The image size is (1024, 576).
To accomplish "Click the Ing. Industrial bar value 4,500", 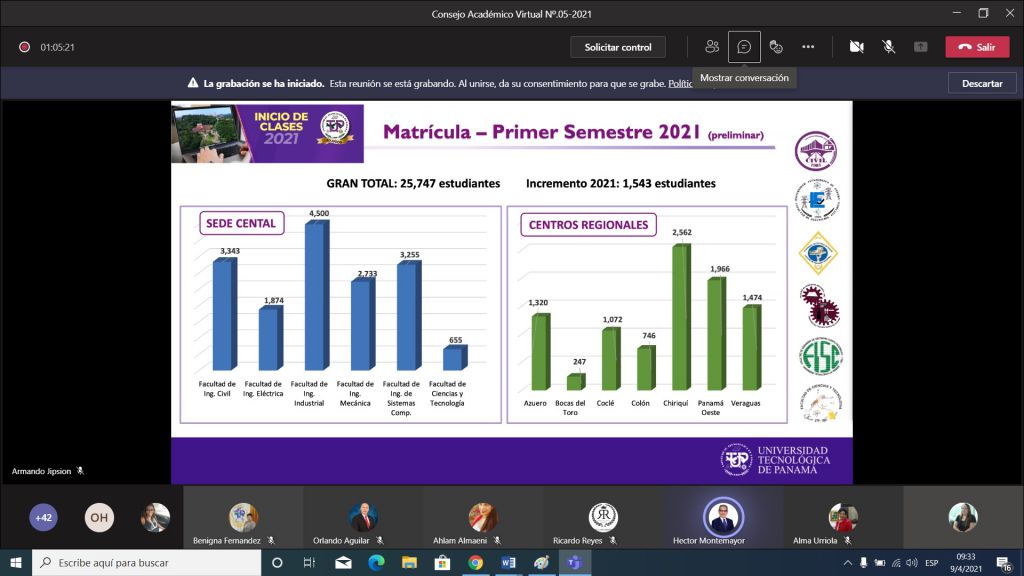I will (319, 214).
